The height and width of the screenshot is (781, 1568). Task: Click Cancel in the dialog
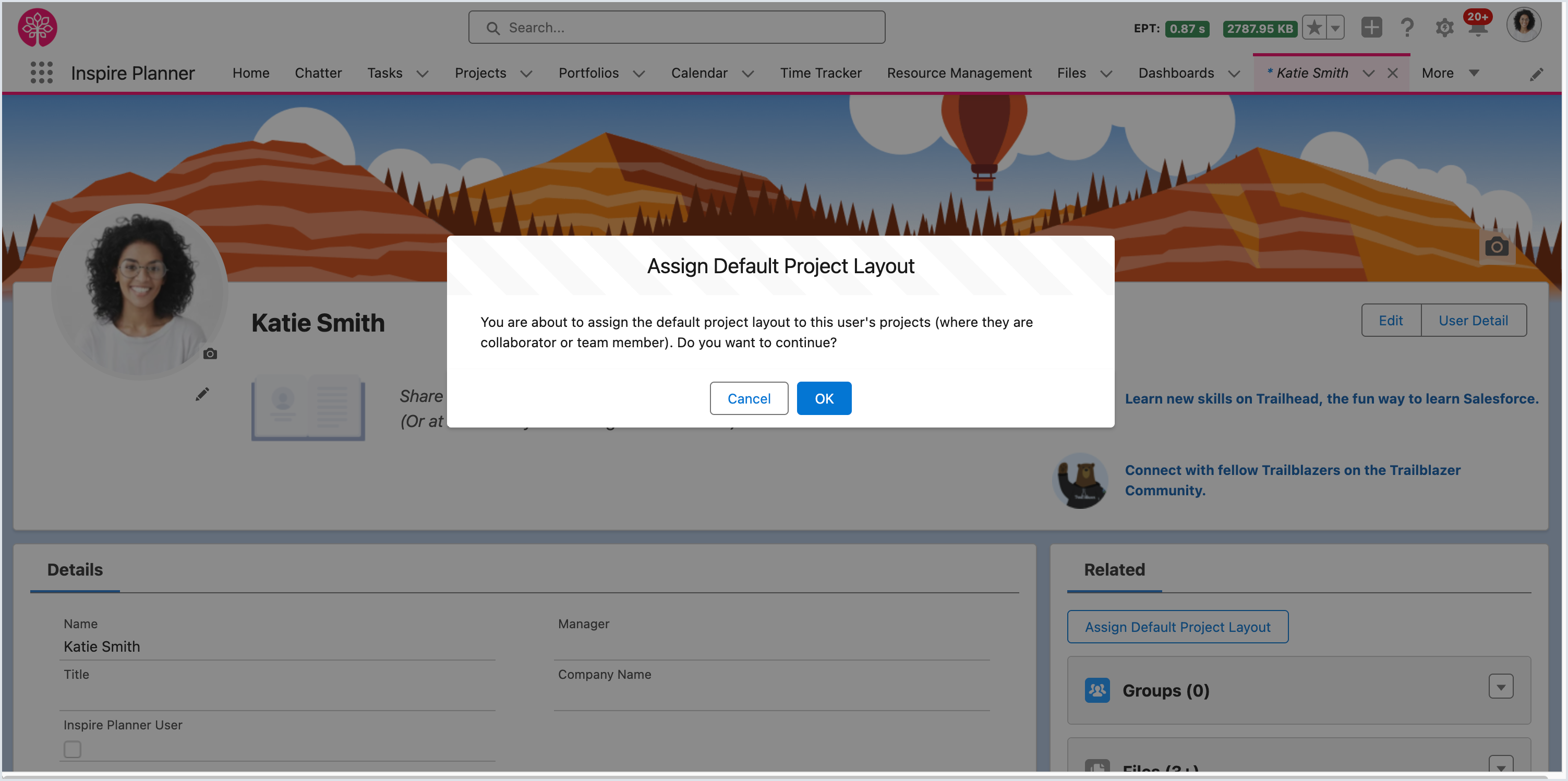coord(748,398)
